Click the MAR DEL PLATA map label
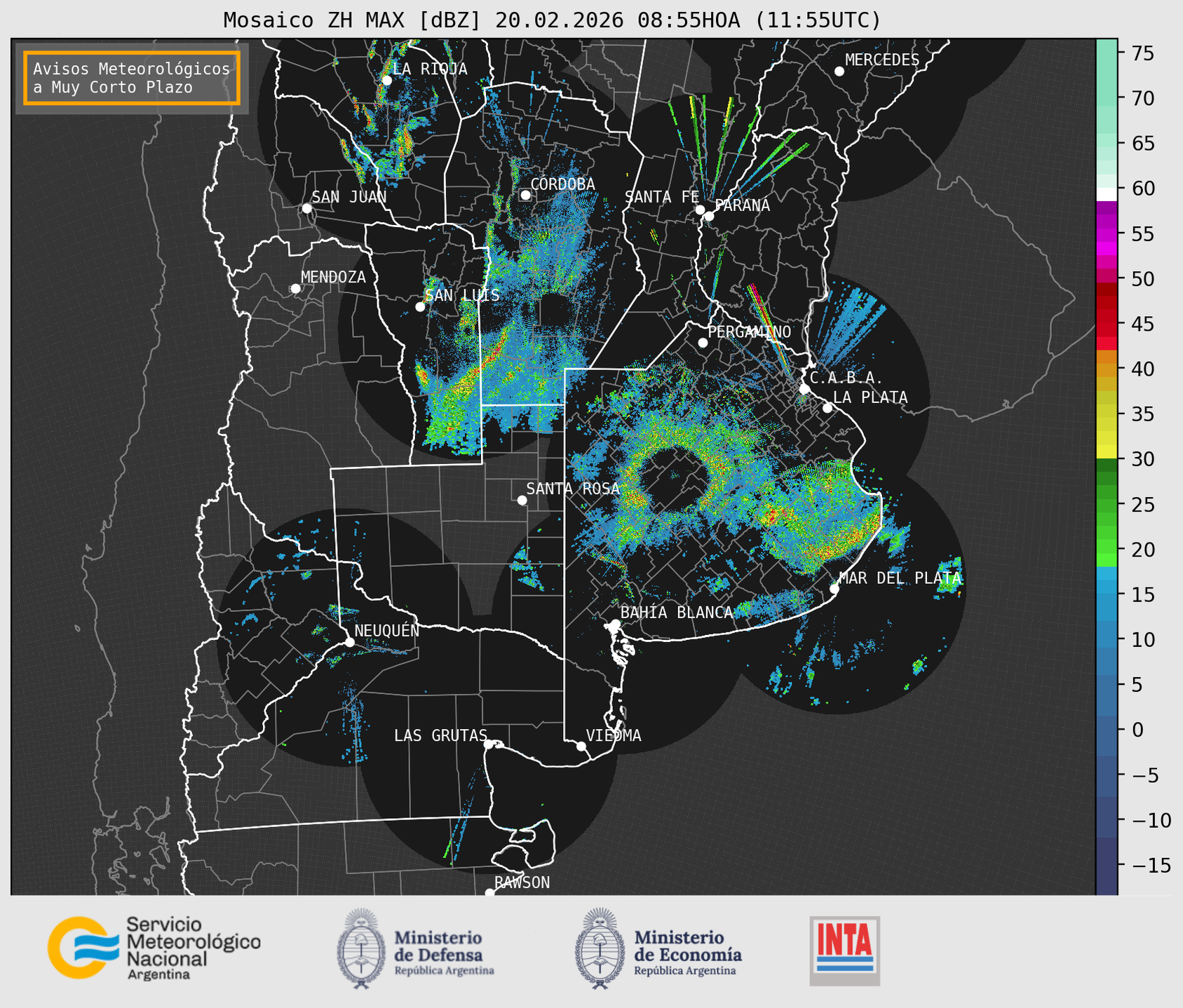Viewport: 1183px width, 1008px height. 900,578
